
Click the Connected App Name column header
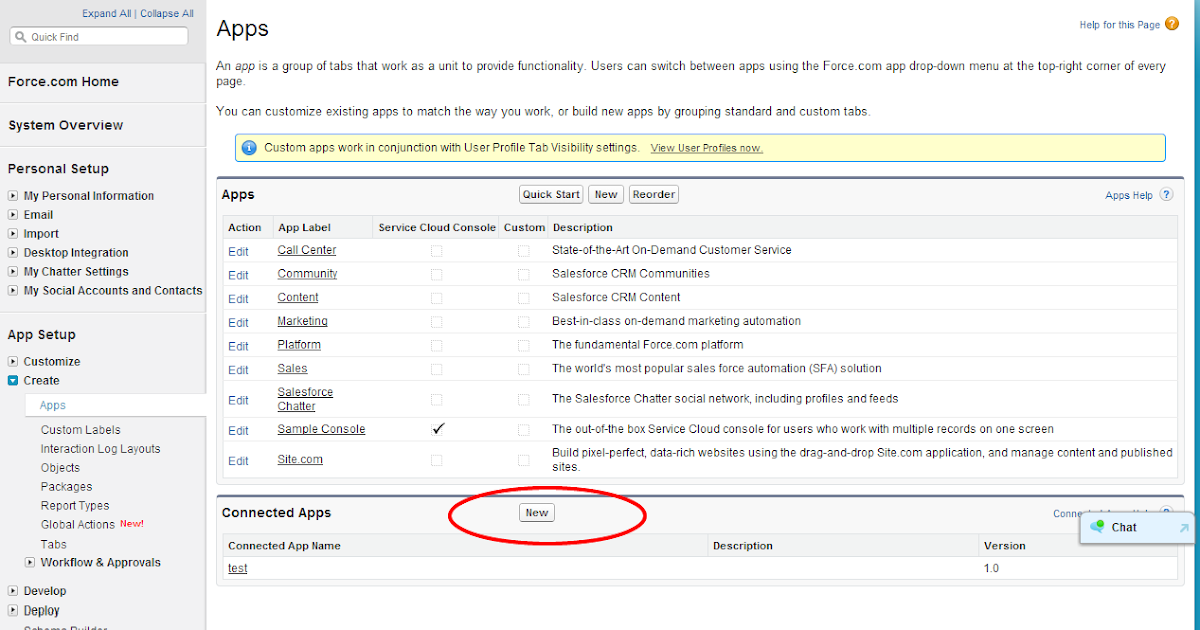click(x=284, y=546)
